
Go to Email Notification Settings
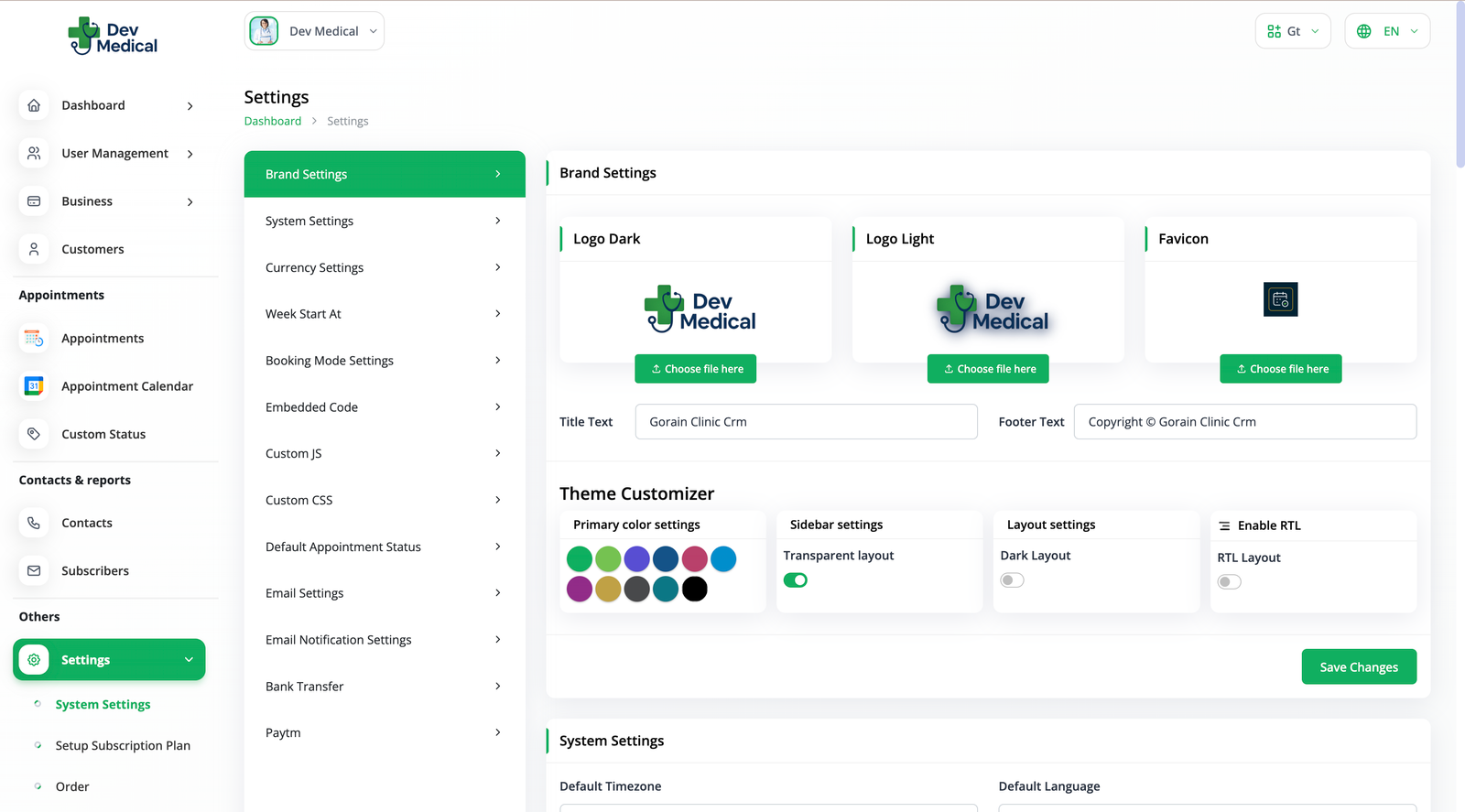click(384, 640)
